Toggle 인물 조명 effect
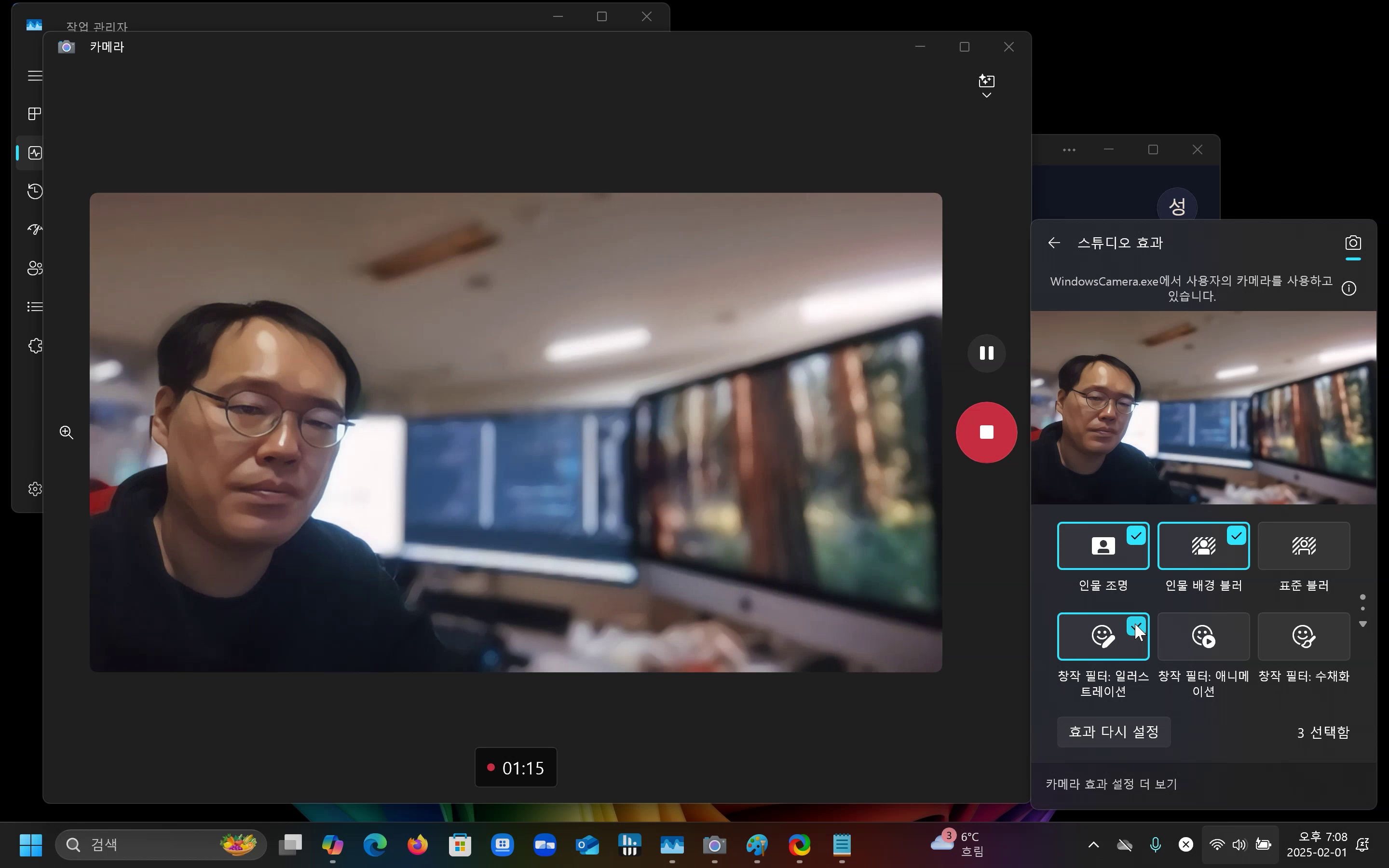 (1103, 545)
